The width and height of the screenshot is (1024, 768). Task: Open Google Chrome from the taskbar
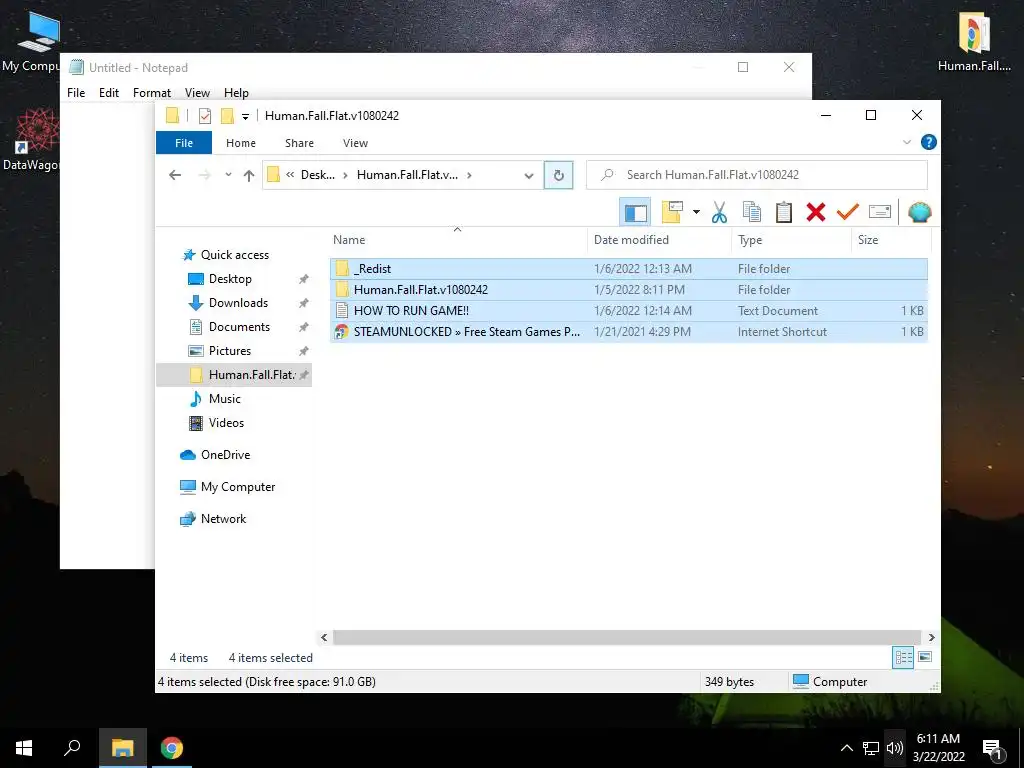click(171, 748)
